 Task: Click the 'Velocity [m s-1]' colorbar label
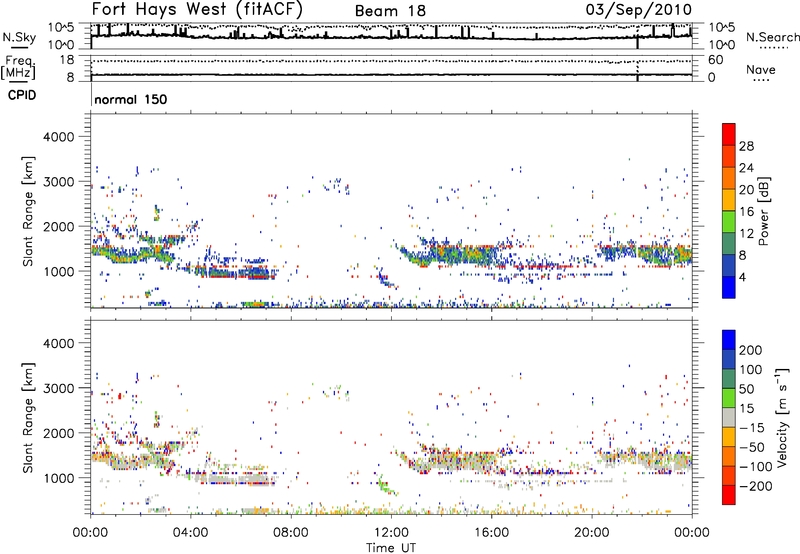click(782, 417)
